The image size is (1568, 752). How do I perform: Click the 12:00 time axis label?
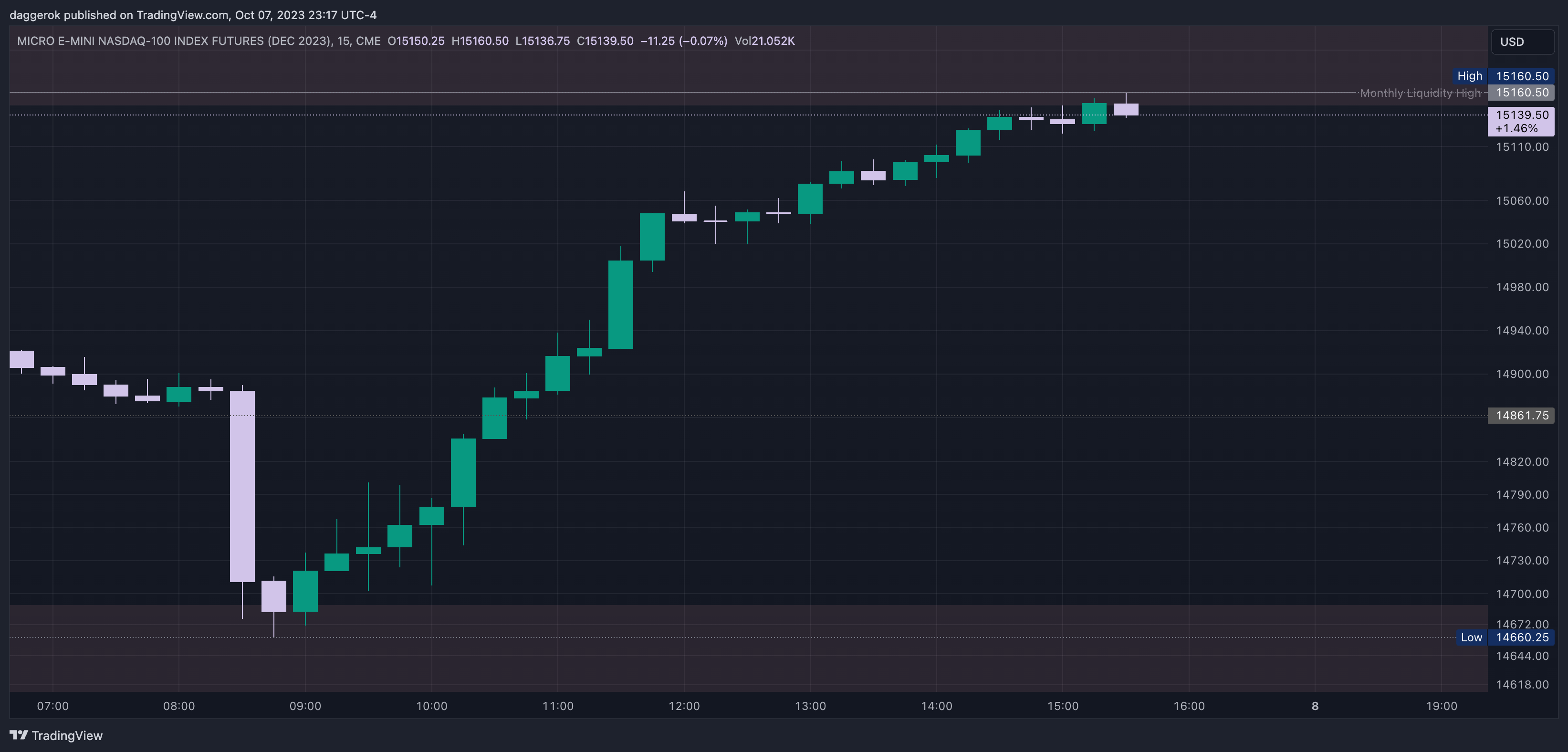coord(684,706)
